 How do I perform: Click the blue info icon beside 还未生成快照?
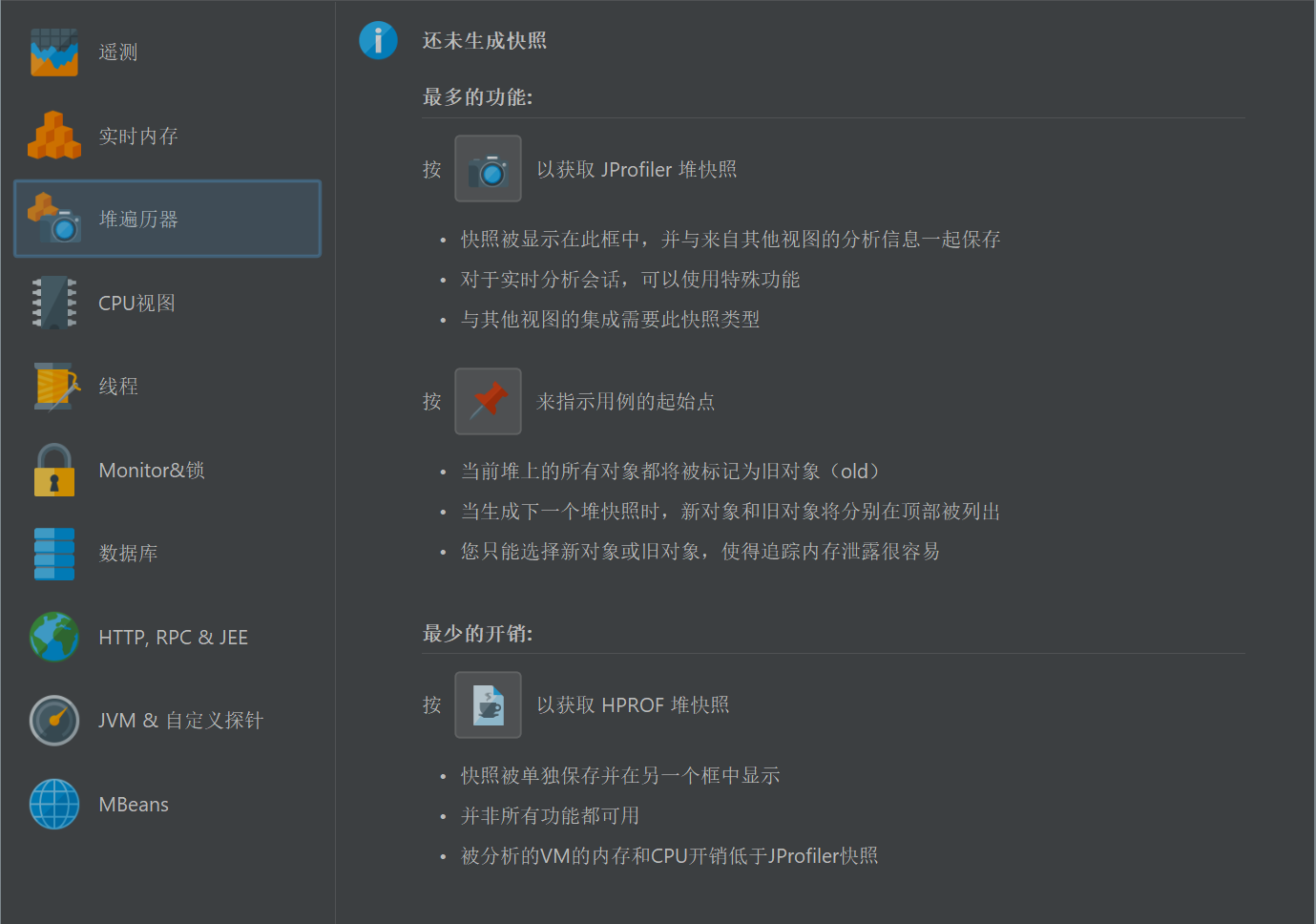coord(378,40)
